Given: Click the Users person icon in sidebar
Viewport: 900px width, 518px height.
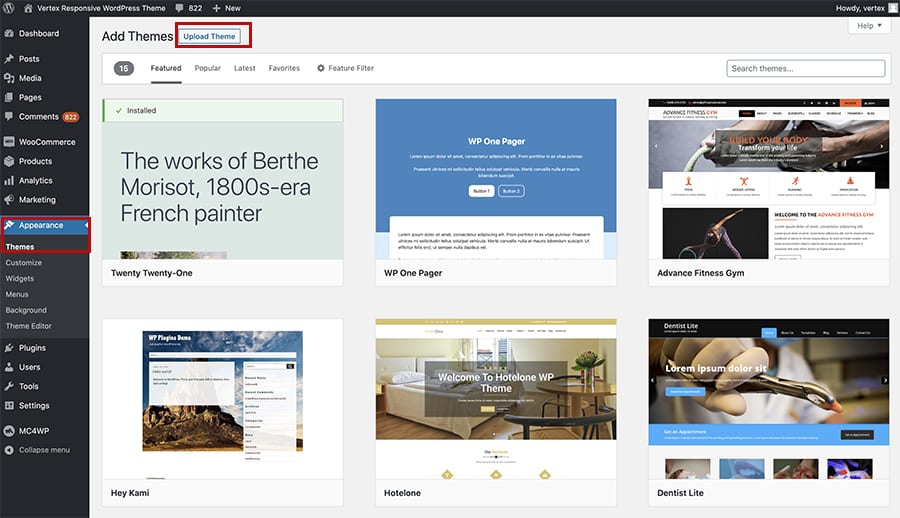Looking at the screenshot, I should pos(9,367).
